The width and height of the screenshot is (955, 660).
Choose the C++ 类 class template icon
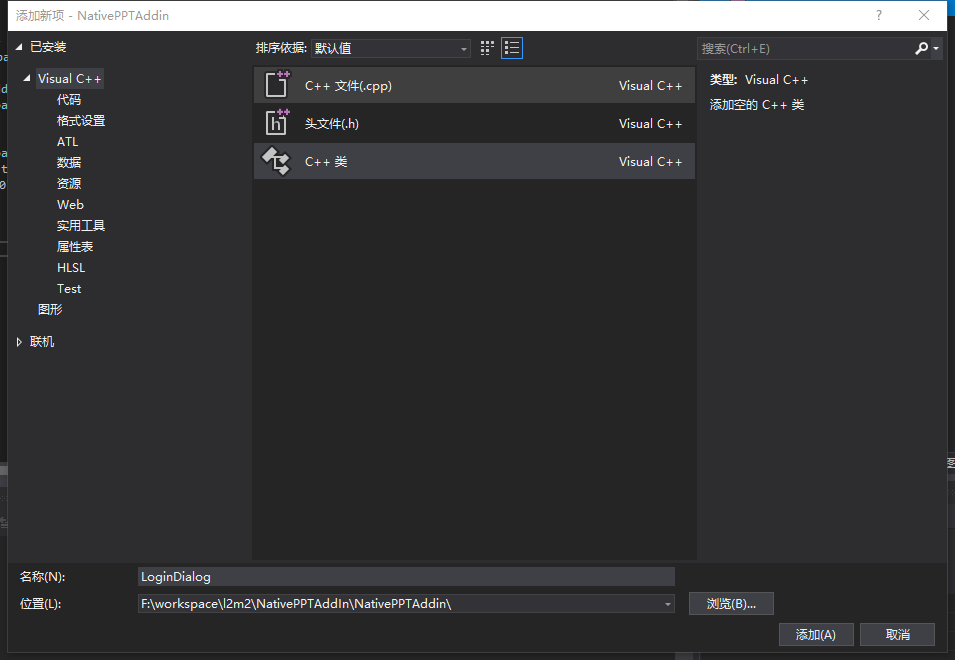277,161
